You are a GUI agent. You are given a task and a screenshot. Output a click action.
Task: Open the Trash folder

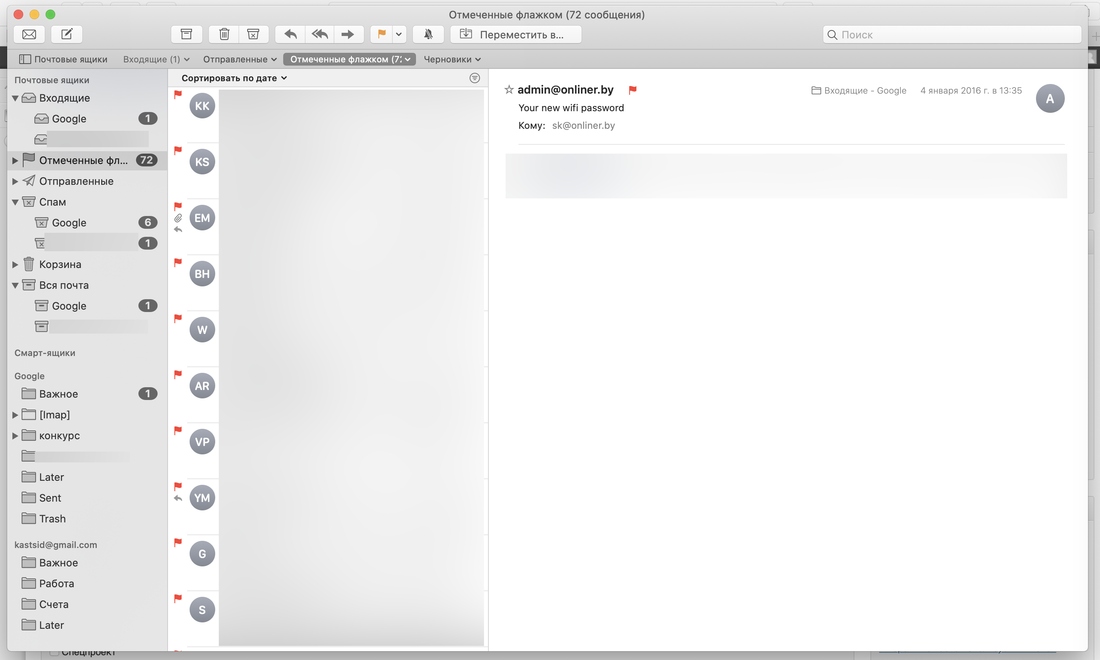coord(87,519)
